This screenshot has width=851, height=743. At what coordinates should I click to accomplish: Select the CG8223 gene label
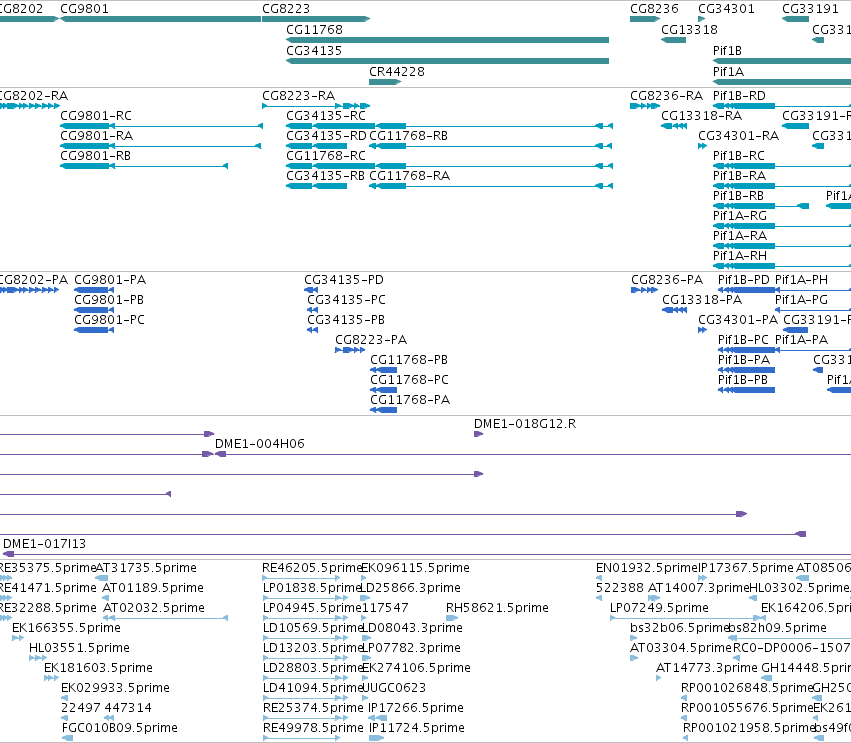[x=286, y=9]
